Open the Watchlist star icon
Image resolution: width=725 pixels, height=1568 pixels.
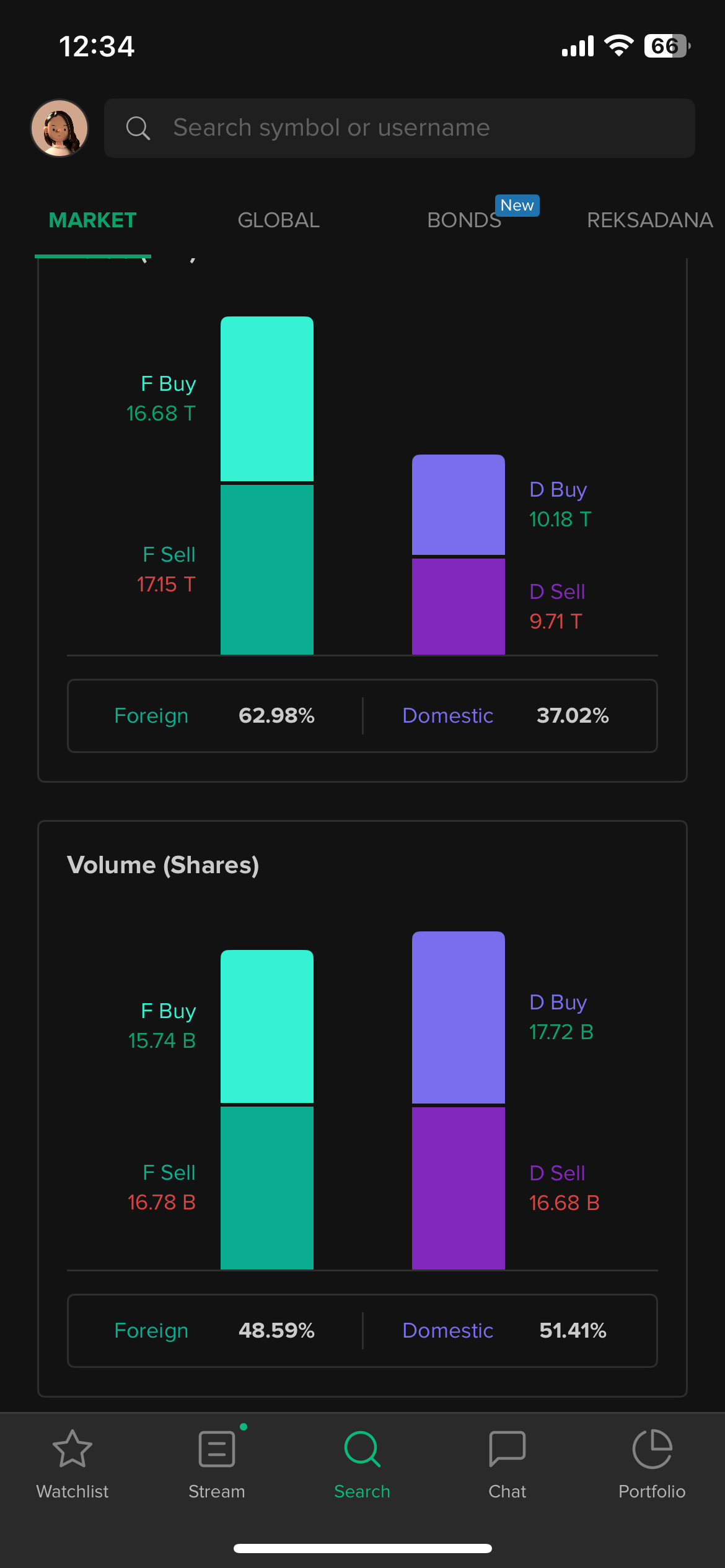click(x=72, y=1449)
